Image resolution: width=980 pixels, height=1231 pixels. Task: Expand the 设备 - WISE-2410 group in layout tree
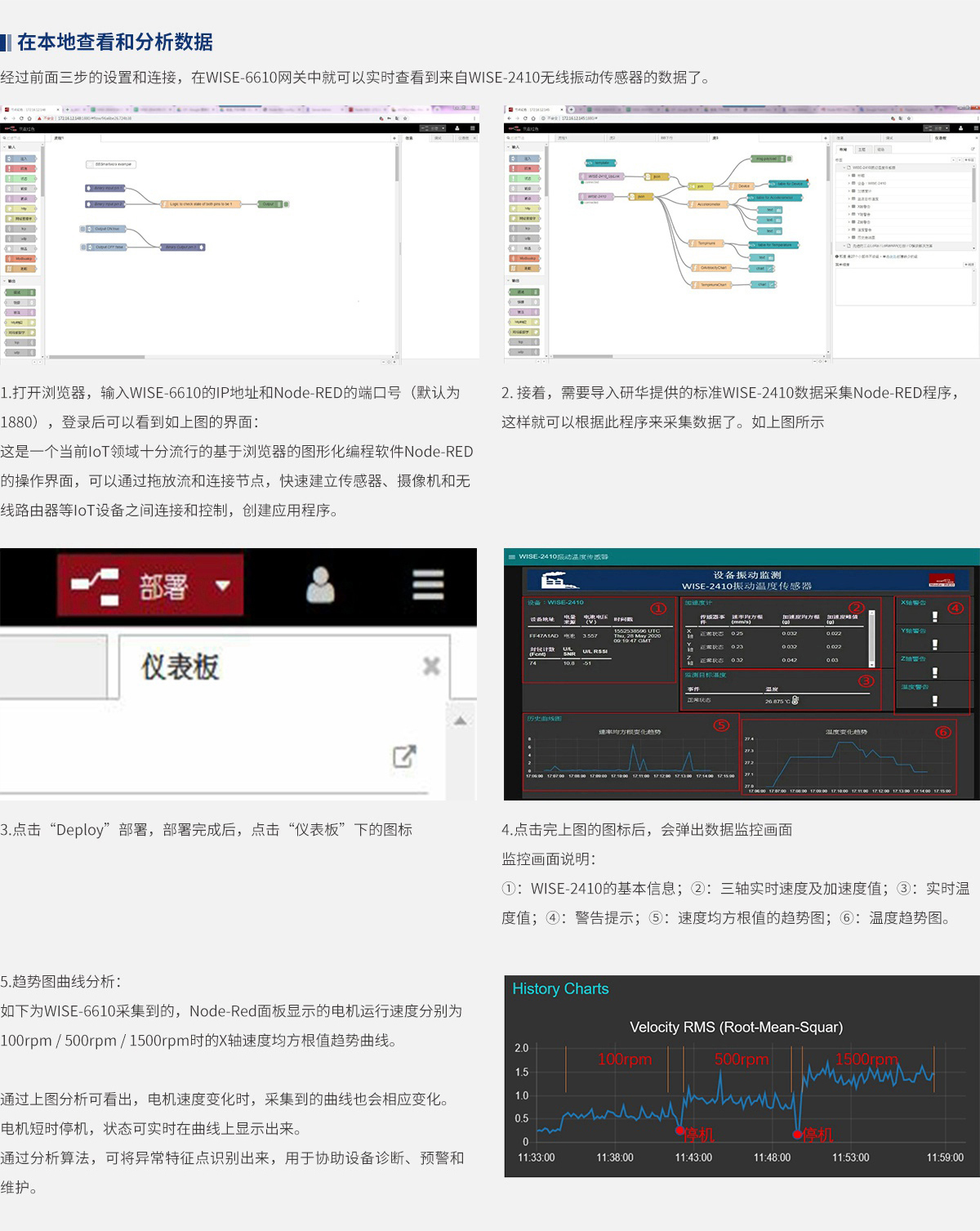(x=849, y=183)
